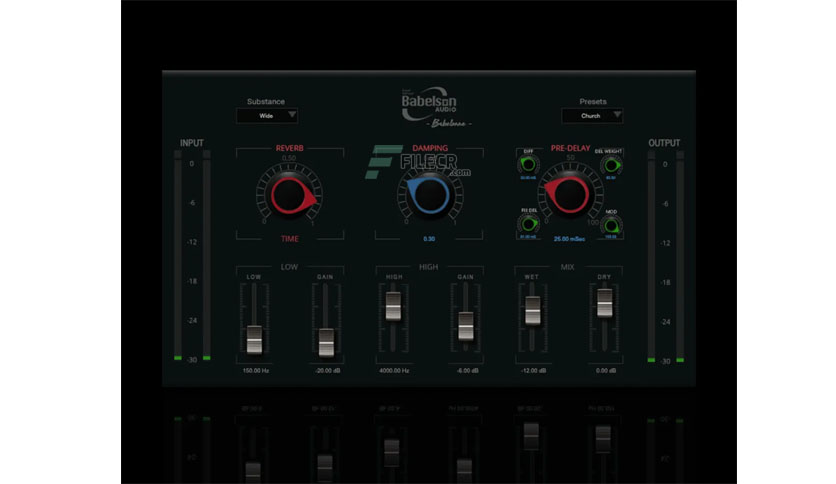Open the Presets dropdown showing Church

coord(592,116)
